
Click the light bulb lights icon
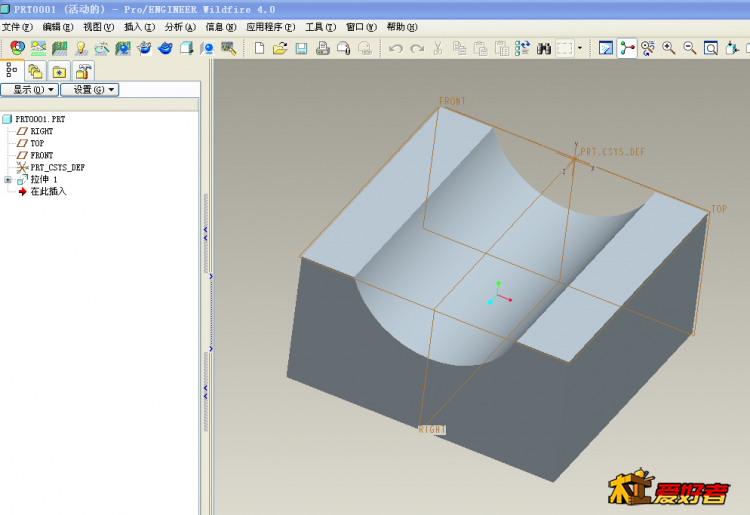[81, 48]
